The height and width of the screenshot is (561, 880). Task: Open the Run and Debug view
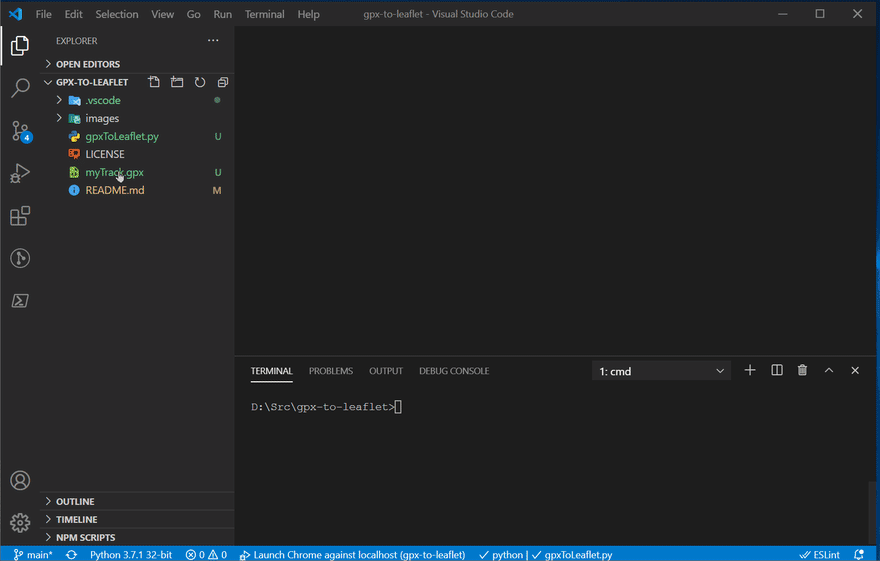click(20, 173)
